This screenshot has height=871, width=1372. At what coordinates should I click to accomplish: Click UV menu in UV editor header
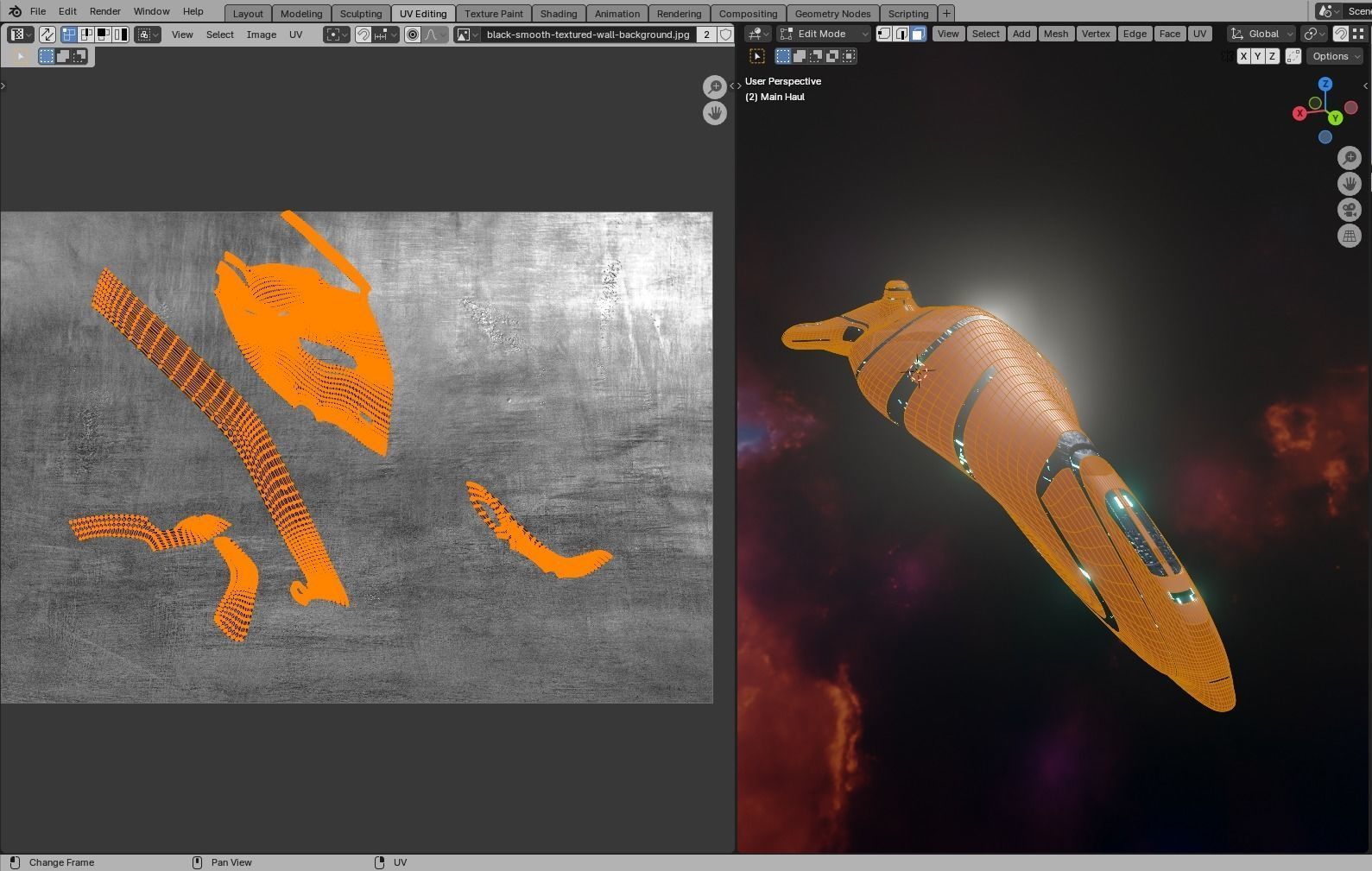296,35
